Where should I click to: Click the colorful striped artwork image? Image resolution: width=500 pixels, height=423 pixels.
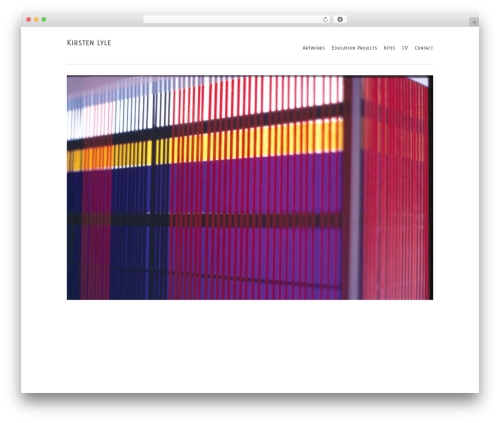click(x=250, y=188)
